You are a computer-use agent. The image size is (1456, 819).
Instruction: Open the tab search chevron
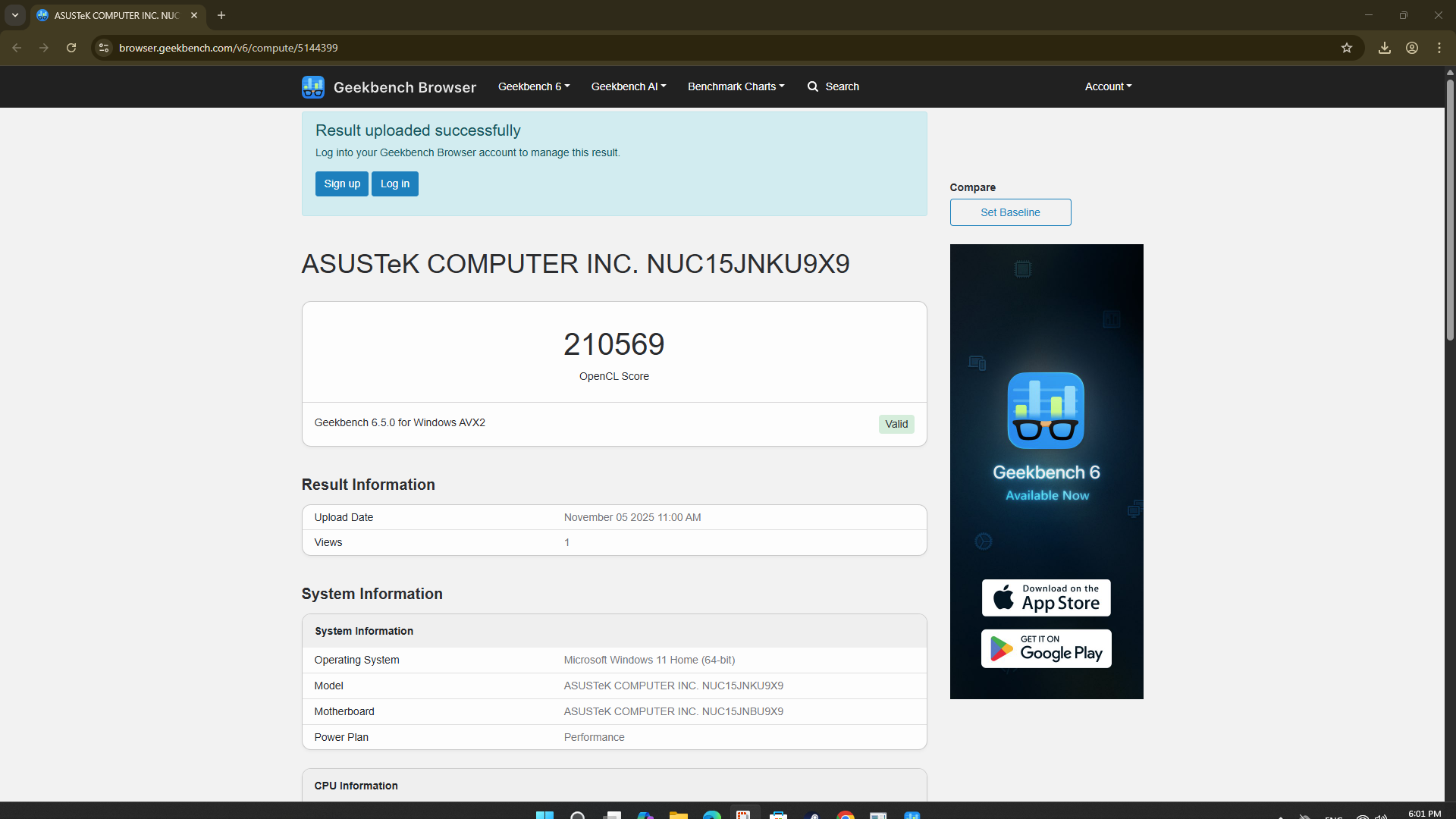[15, 15]
